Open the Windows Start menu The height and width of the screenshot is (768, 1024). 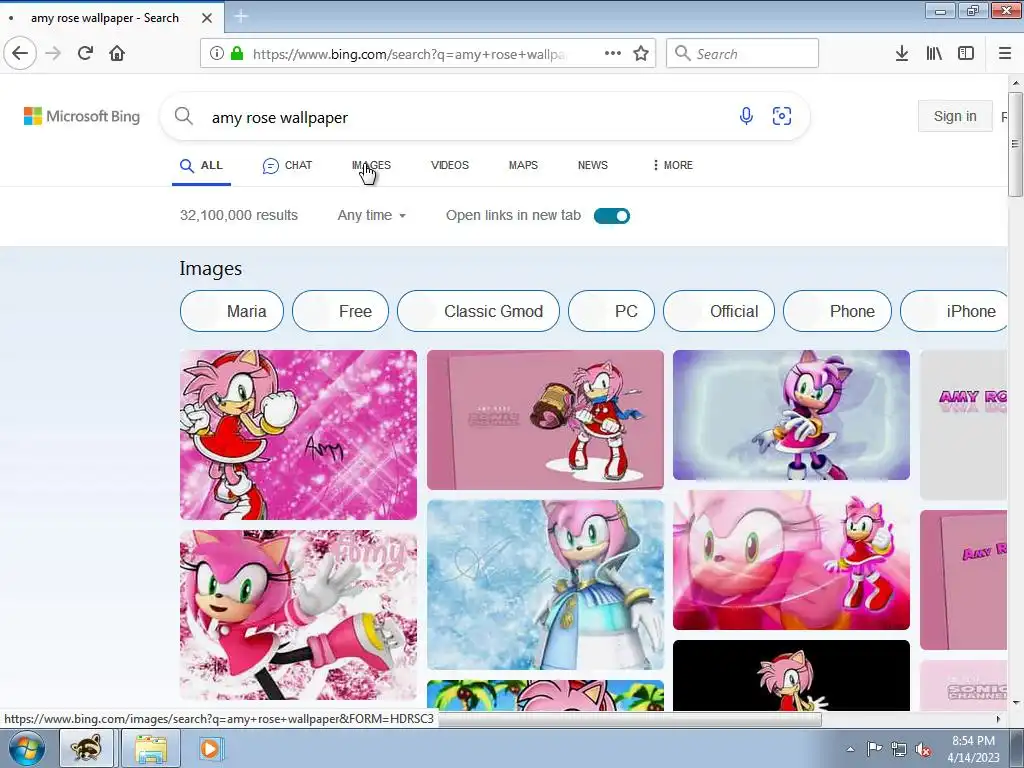point(27,748)
